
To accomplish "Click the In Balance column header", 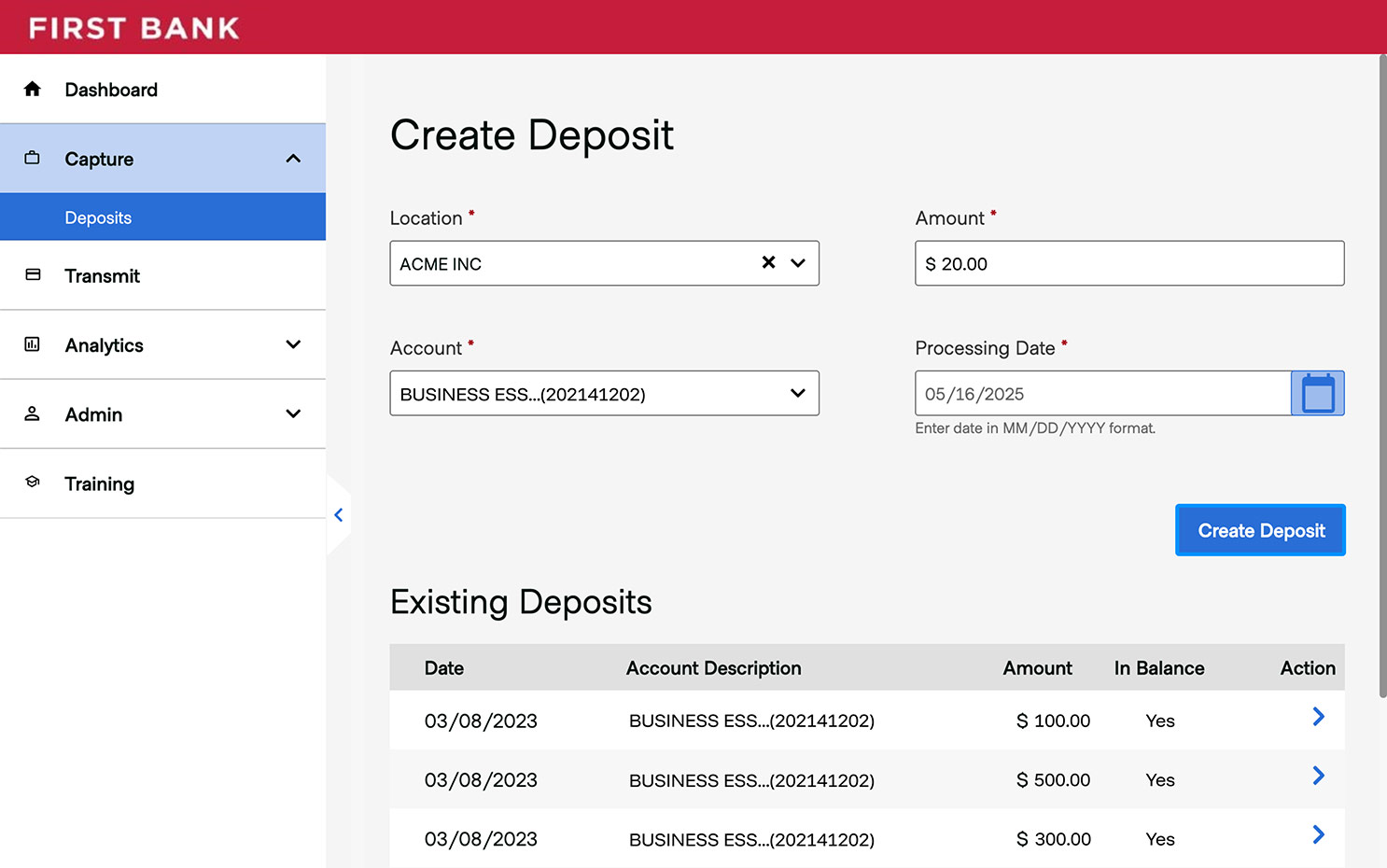I will [1159, 668].
